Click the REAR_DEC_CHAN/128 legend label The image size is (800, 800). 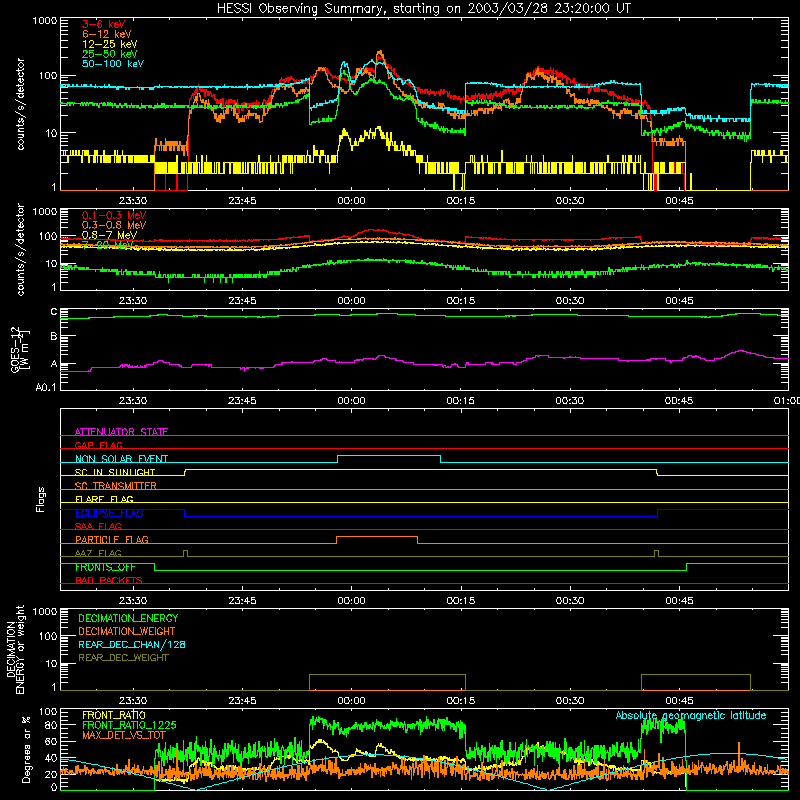pos(132,644)
